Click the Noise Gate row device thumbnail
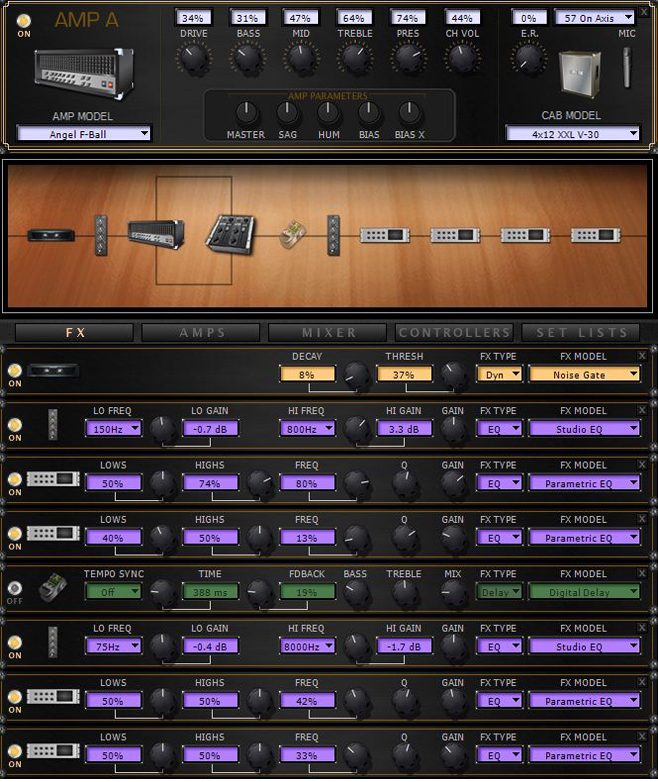Image resolution: width=658 pixels, height=782 pixels. pyautogui.click(x=53, y=371)
